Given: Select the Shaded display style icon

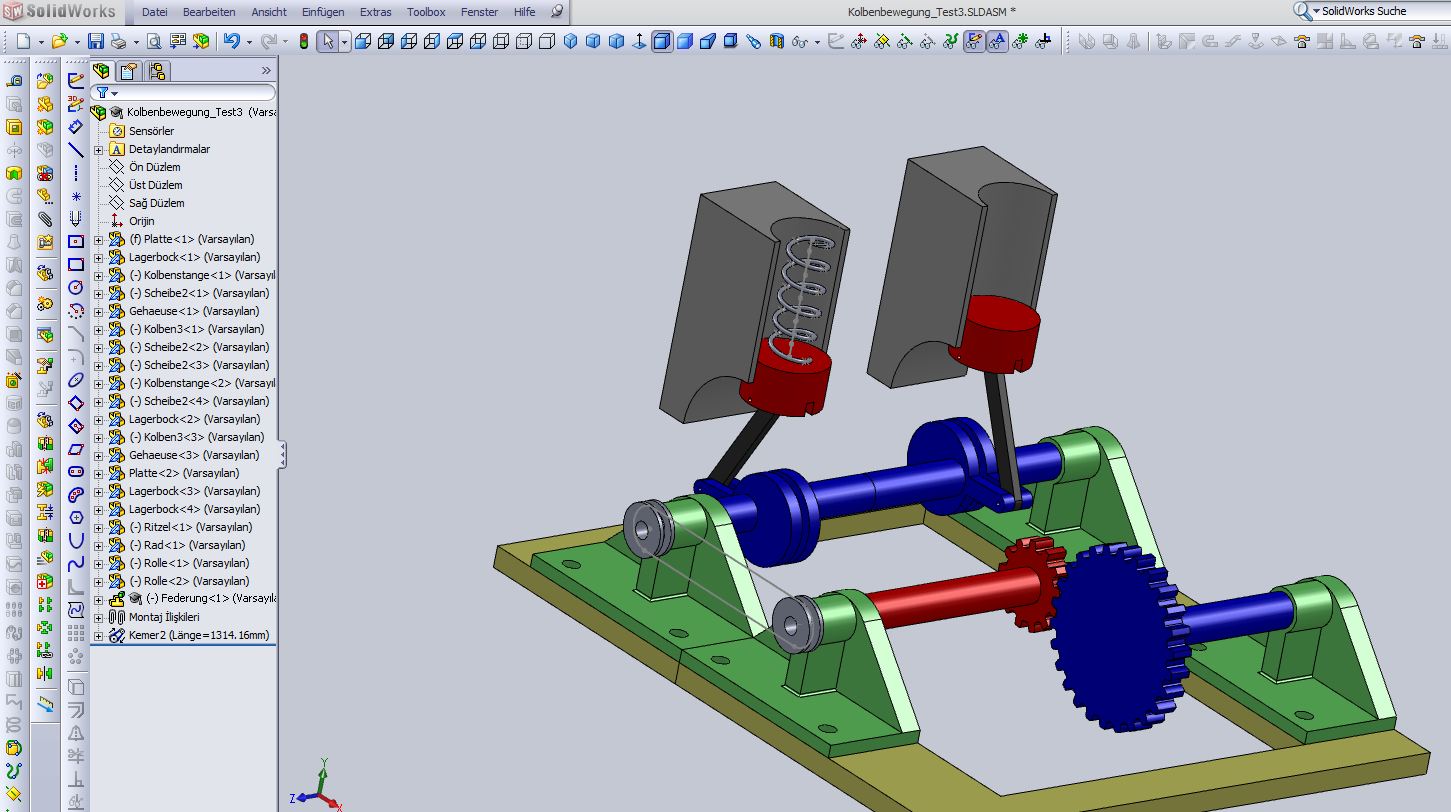Looking at the screenshot, I should [x=685, y=41].
